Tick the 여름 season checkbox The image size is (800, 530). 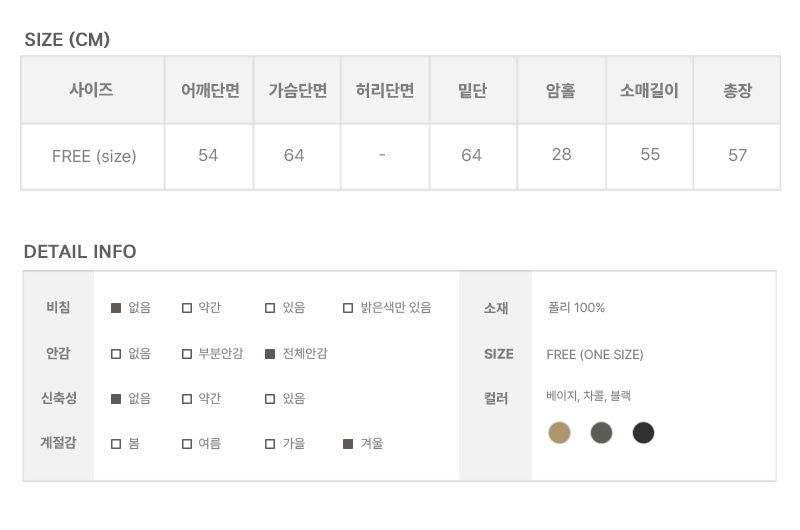pos(187,443)
